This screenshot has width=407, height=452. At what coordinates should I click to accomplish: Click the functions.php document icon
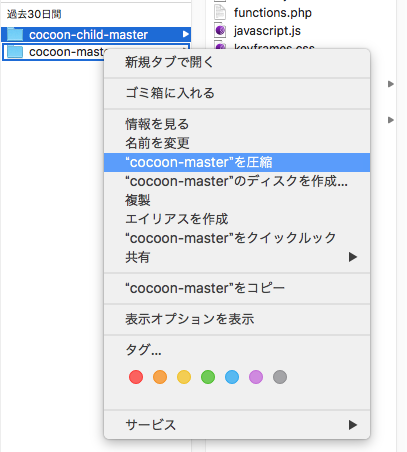[x=220, y=13]
